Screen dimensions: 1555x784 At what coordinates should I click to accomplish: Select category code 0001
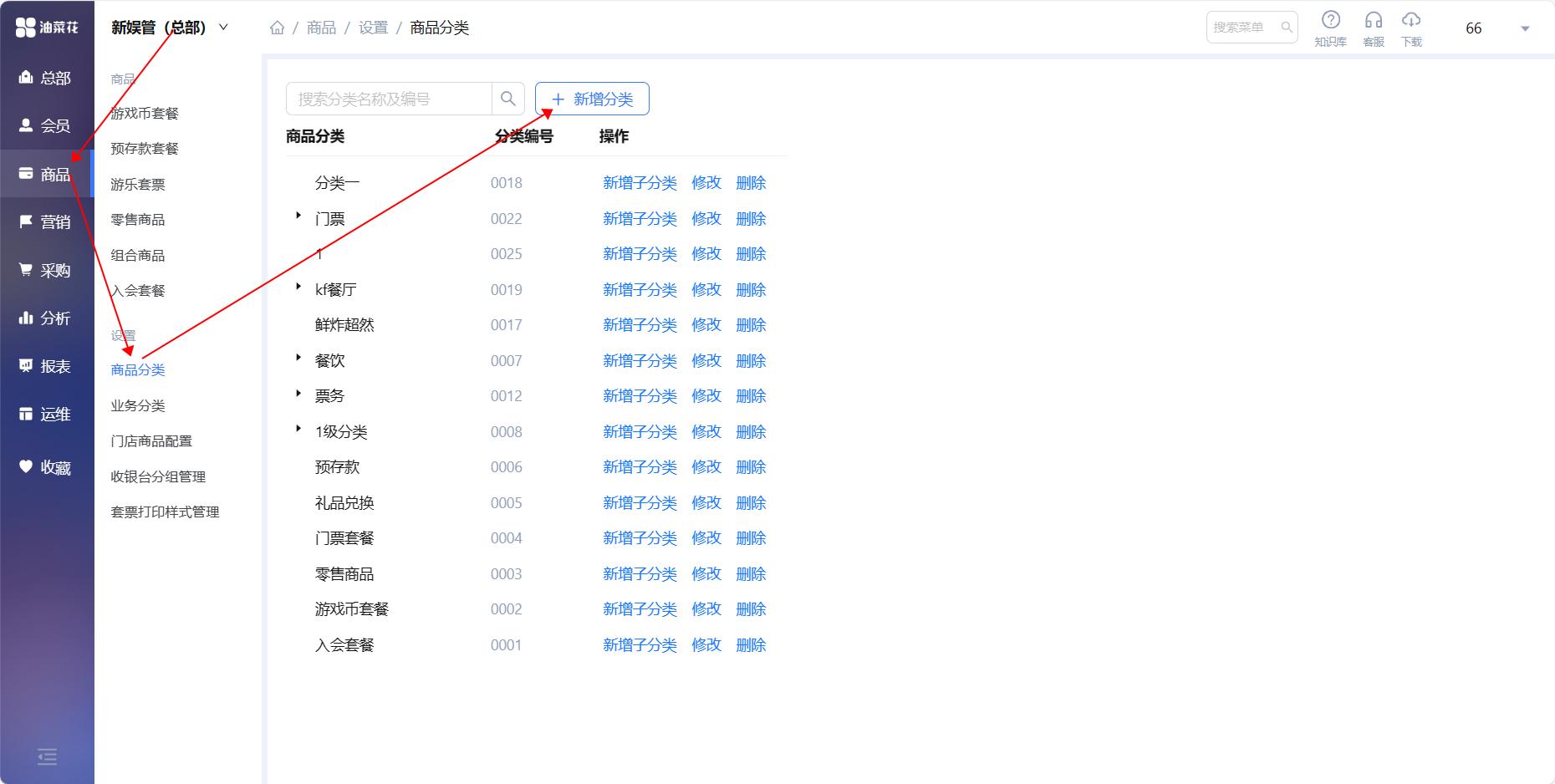506,644
